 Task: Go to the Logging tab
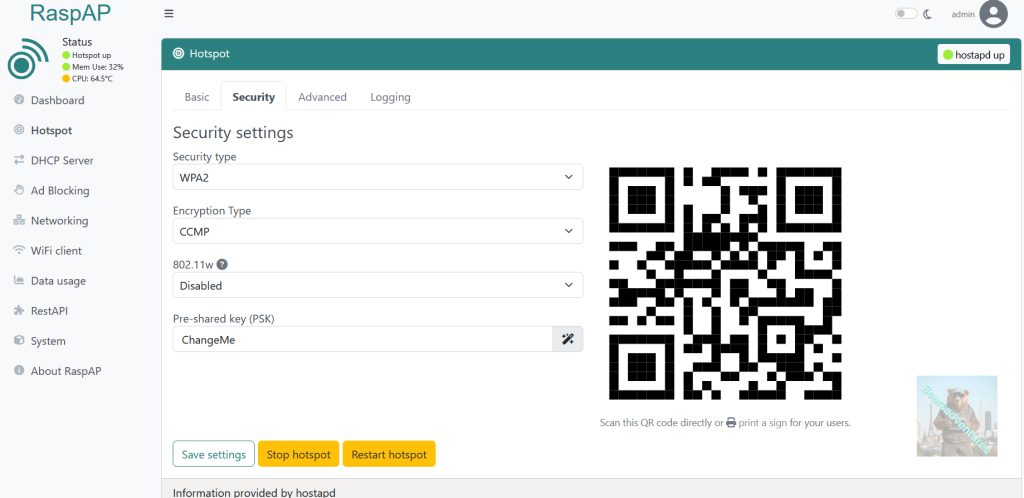pyautogui.click(x=391, y=97)
